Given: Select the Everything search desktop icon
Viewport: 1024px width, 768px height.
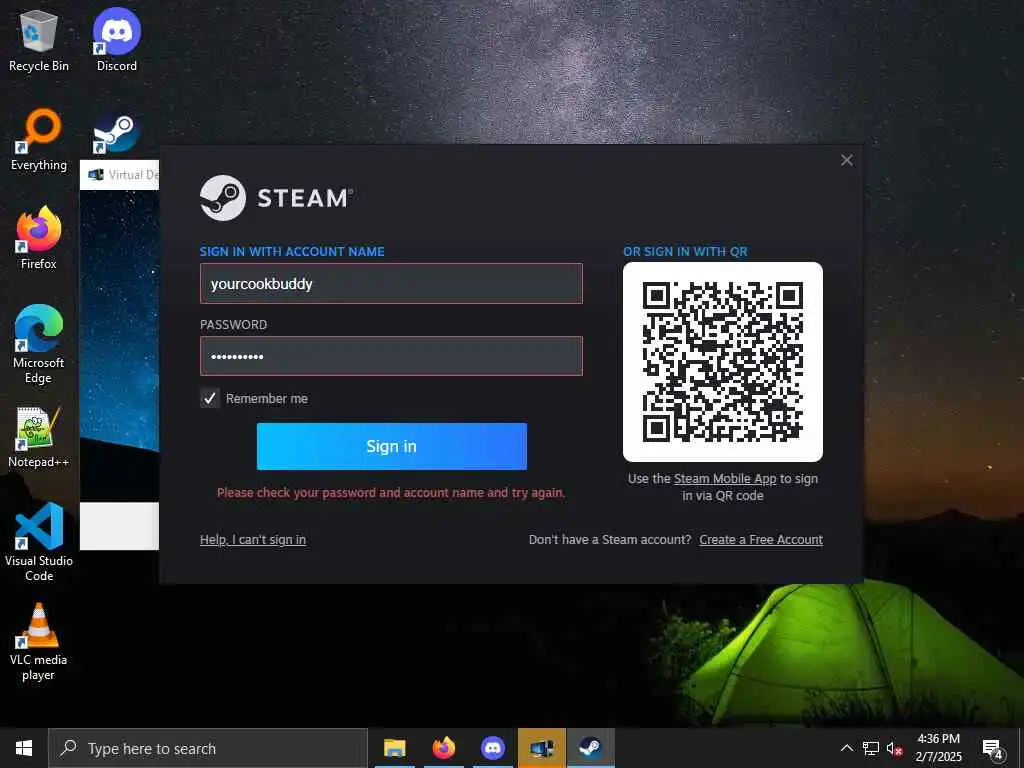Looking at the screenshot, I should (x=39, y=140).
